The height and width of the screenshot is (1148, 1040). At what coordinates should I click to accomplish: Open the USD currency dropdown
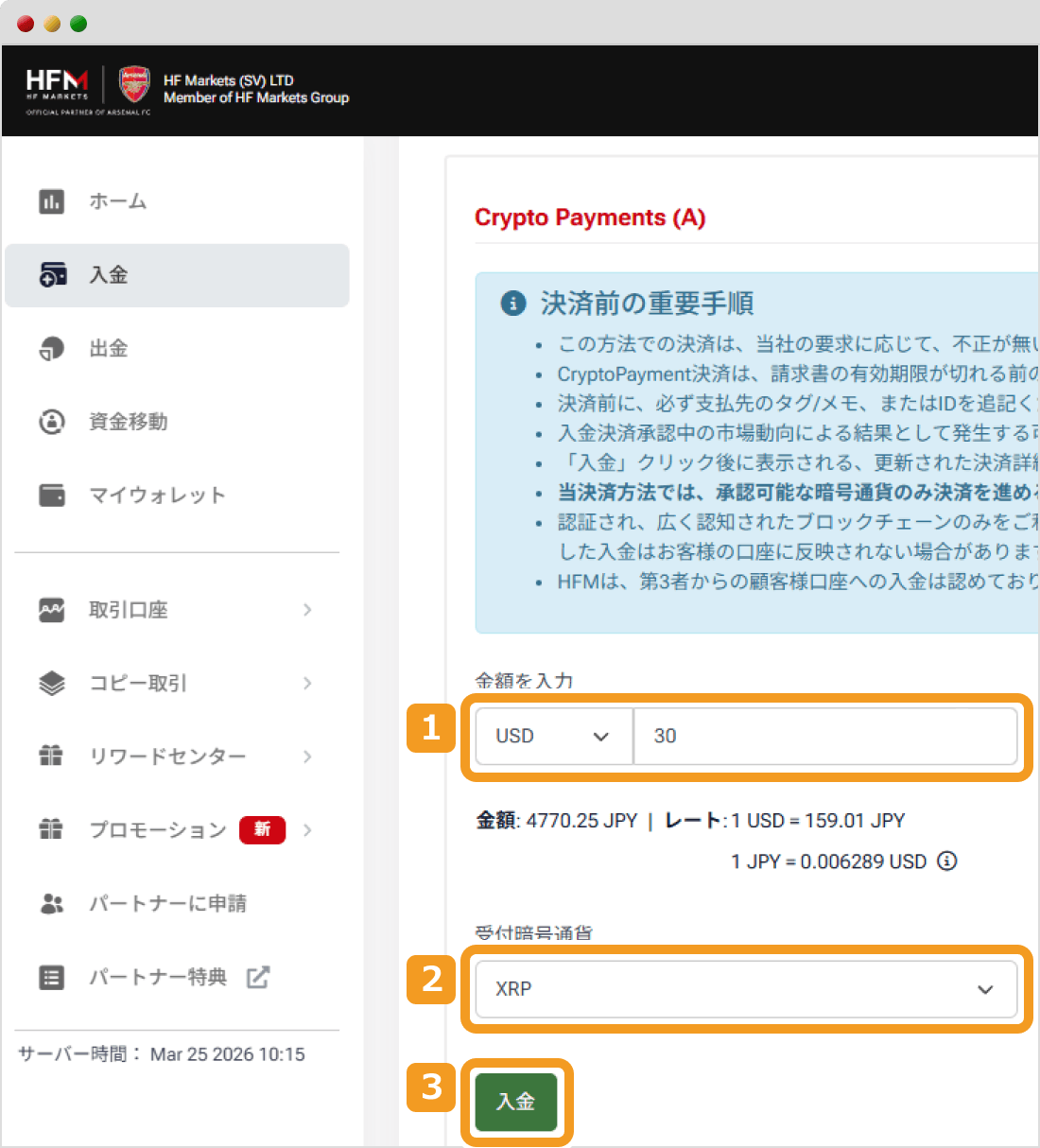click(x=552, y=737)
